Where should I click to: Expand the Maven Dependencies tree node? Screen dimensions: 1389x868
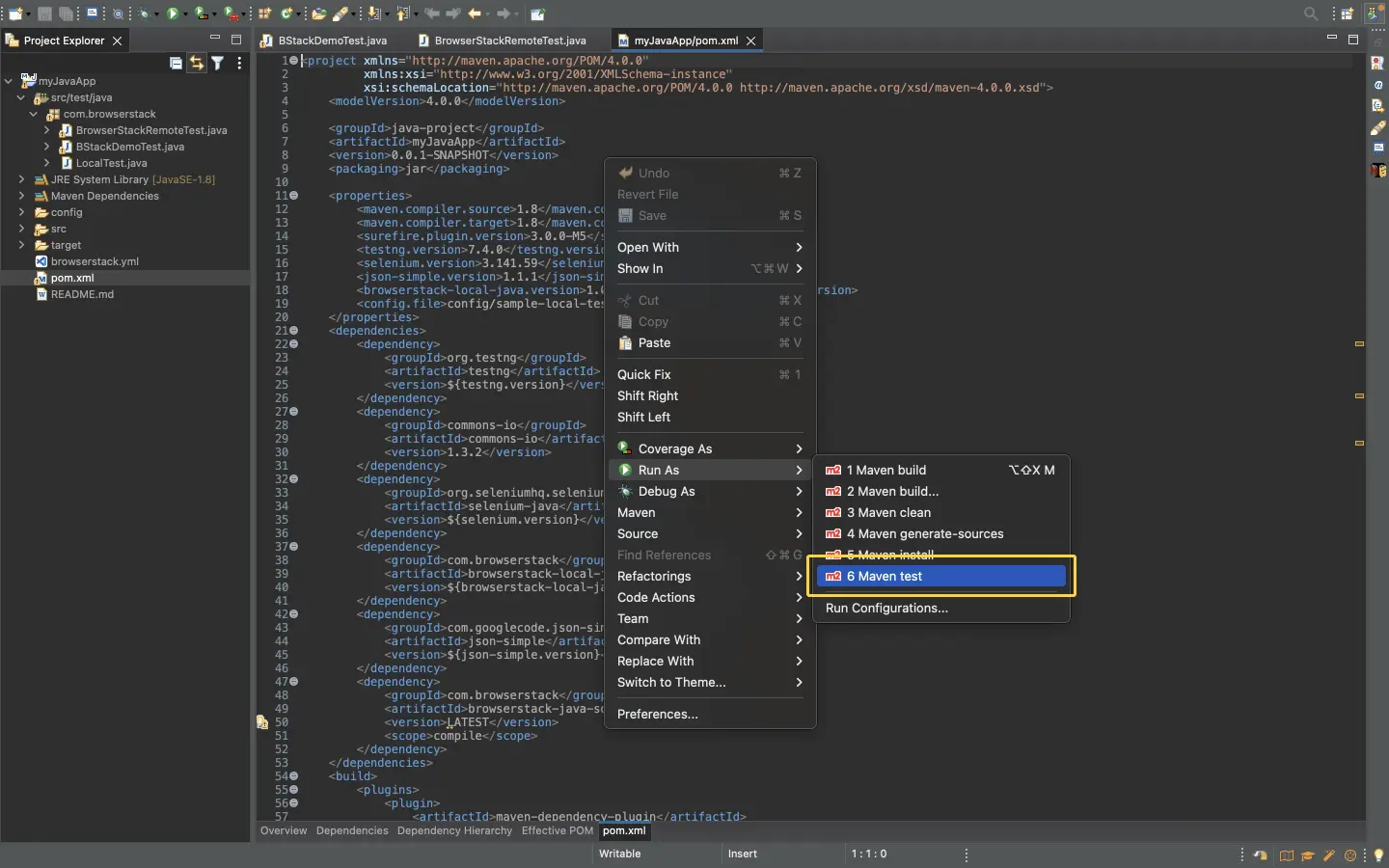[21, 196]
